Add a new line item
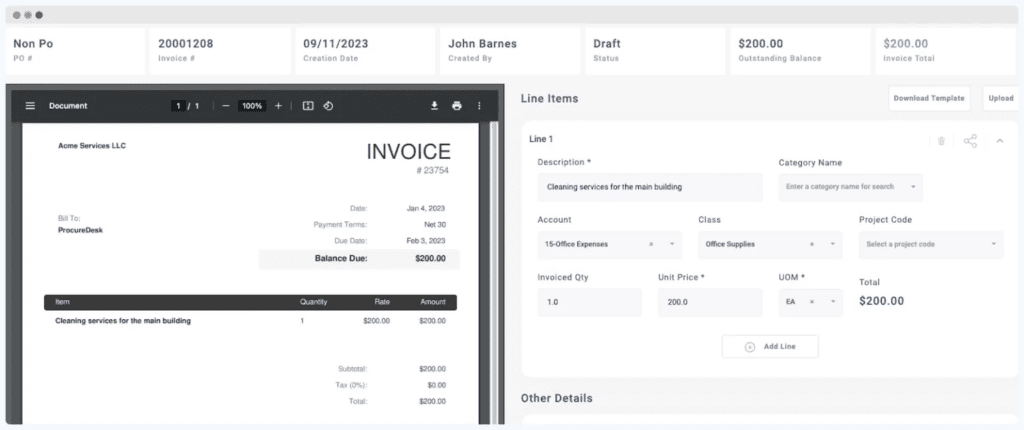The width and height of the screenshot is (1024, 430). 770,346
